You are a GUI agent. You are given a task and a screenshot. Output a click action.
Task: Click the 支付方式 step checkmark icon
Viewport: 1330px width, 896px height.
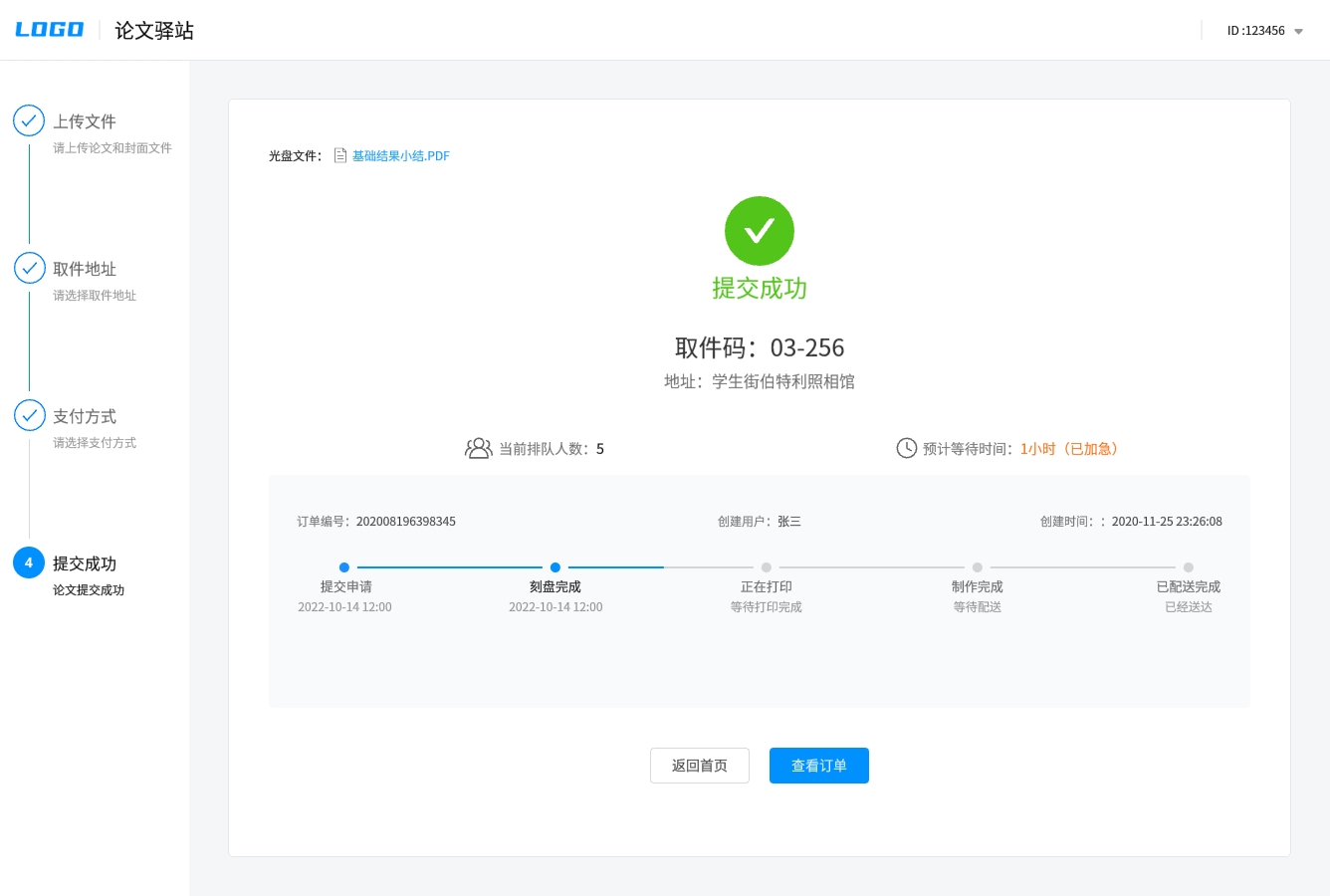tap(29, 415)
